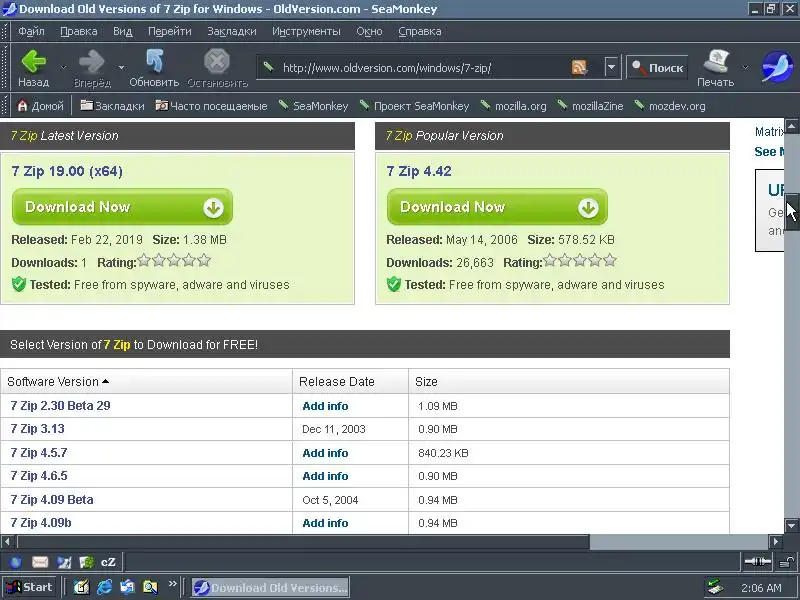This screenshot has width=800, height=600.
Task: Open the Окно menu
Action: (x=369, y=31)
